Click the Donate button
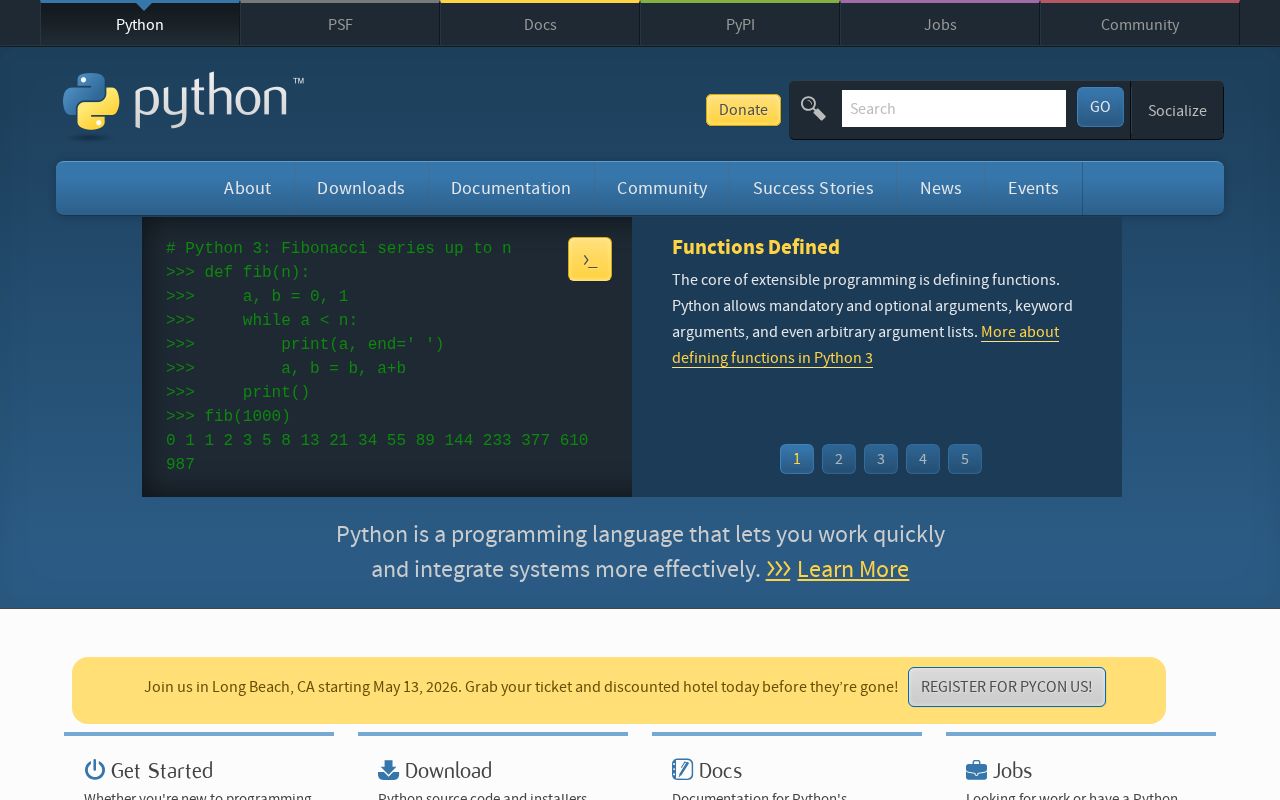 click(x=743, y=110)
